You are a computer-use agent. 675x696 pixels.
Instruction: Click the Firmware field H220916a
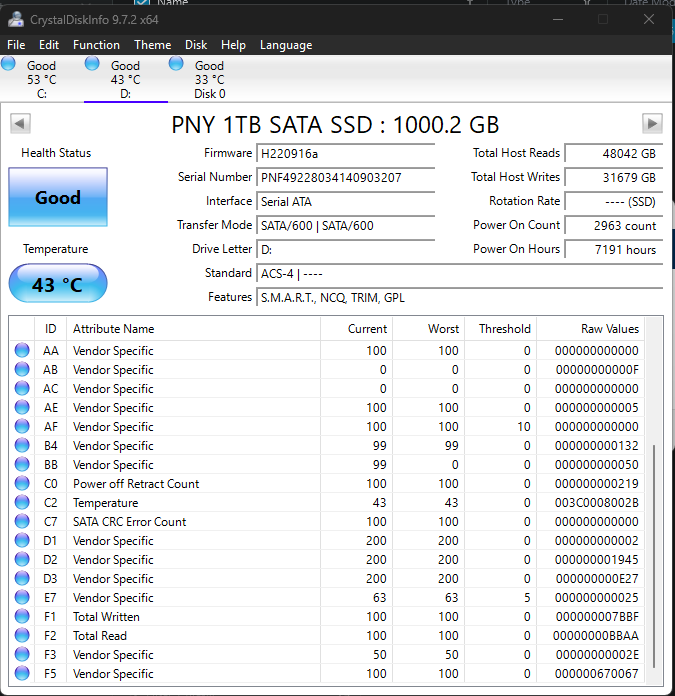pyautogui.click(x=346, y=154)
